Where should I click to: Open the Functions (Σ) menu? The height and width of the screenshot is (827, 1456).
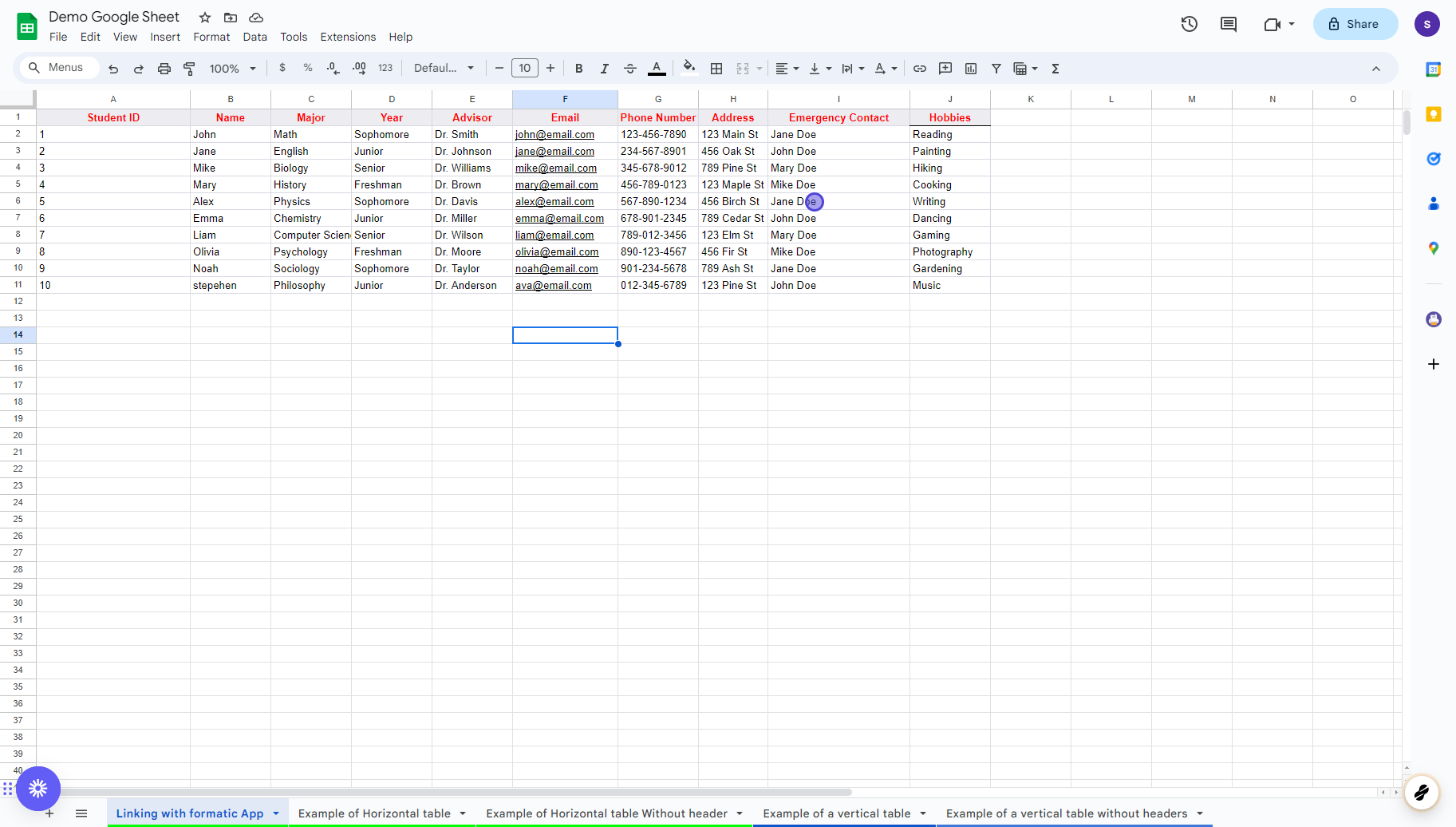pos(1055,69)
